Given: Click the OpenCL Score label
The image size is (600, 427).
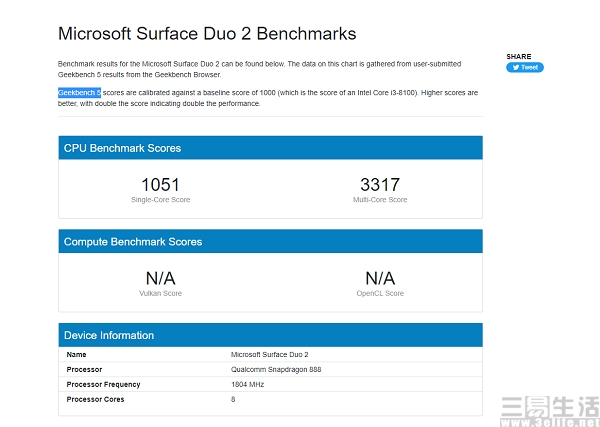Looking at the screenshot, I should 380,293.
